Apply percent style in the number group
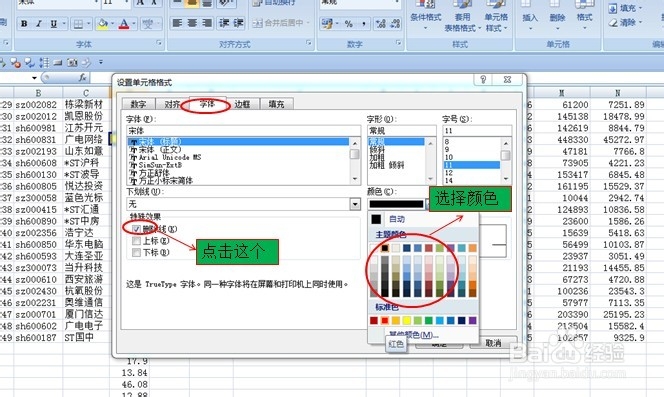 (349, 23)
